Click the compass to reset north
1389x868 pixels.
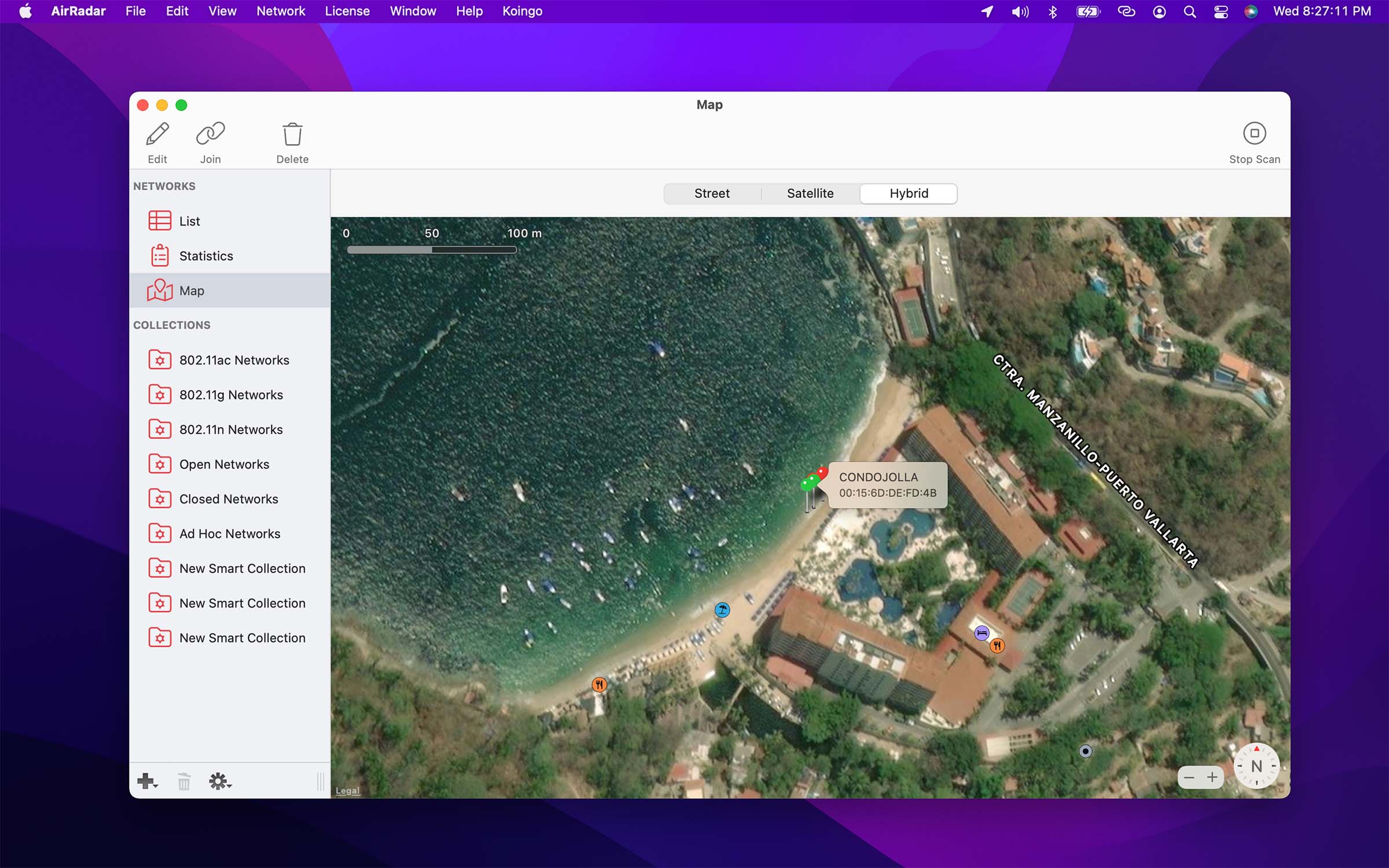(x=1256, y=766)
